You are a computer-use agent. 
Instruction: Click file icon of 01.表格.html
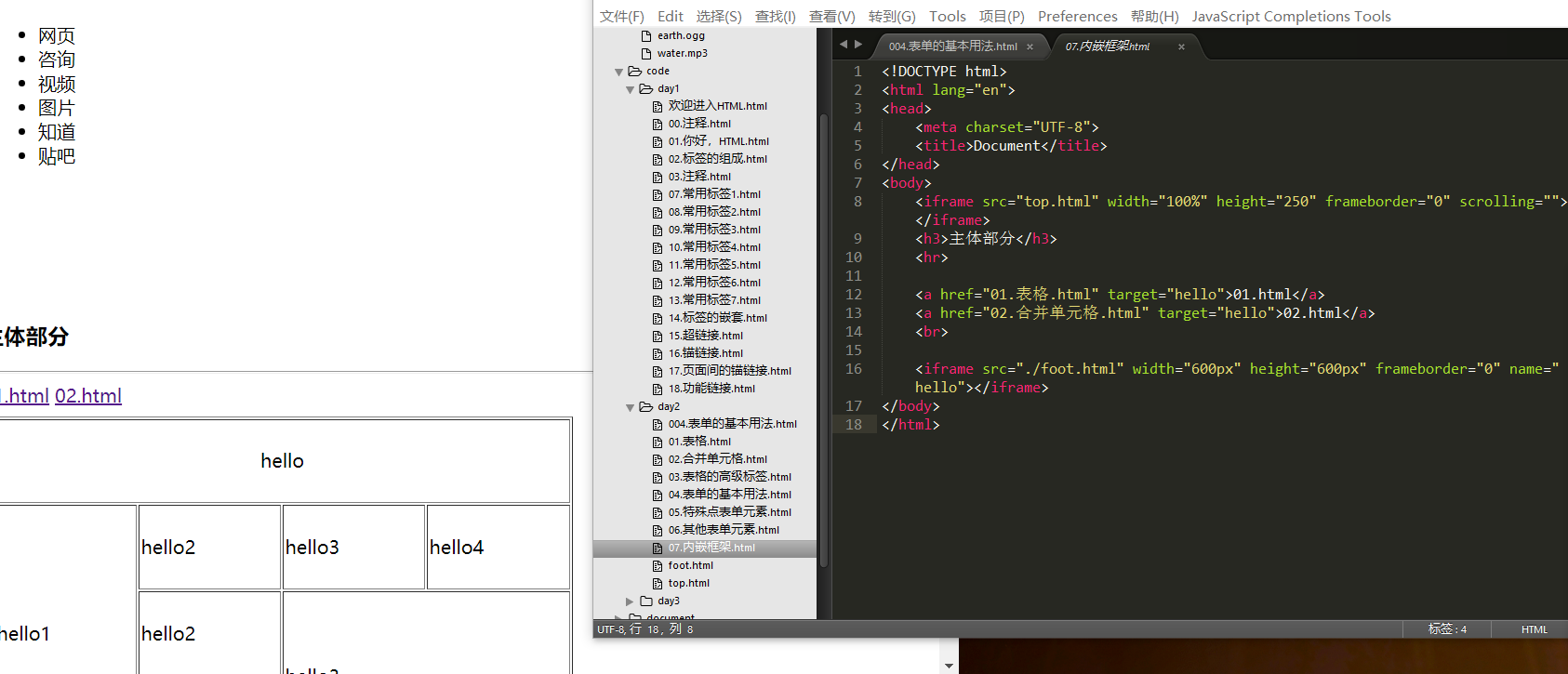(658, 443)
